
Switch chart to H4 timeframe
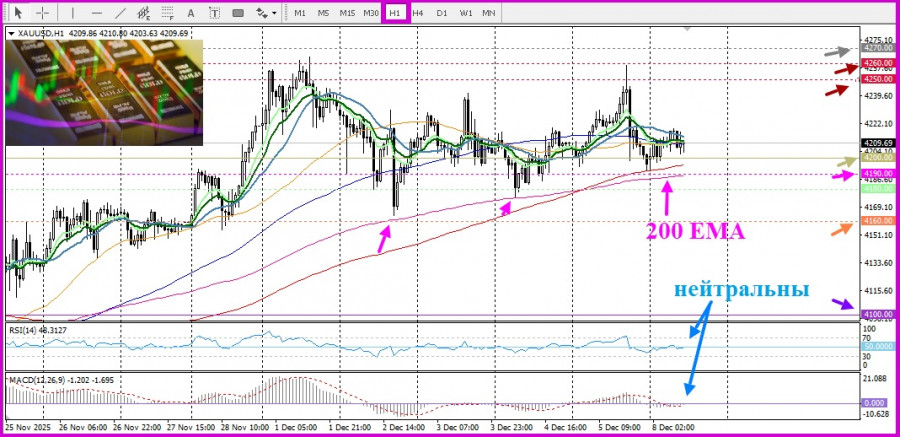418,13
